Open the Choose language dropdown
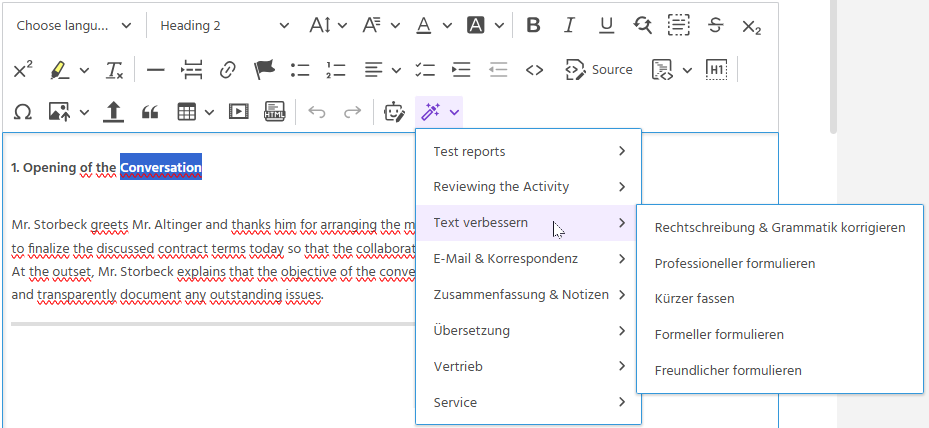 tap(74, 25)
